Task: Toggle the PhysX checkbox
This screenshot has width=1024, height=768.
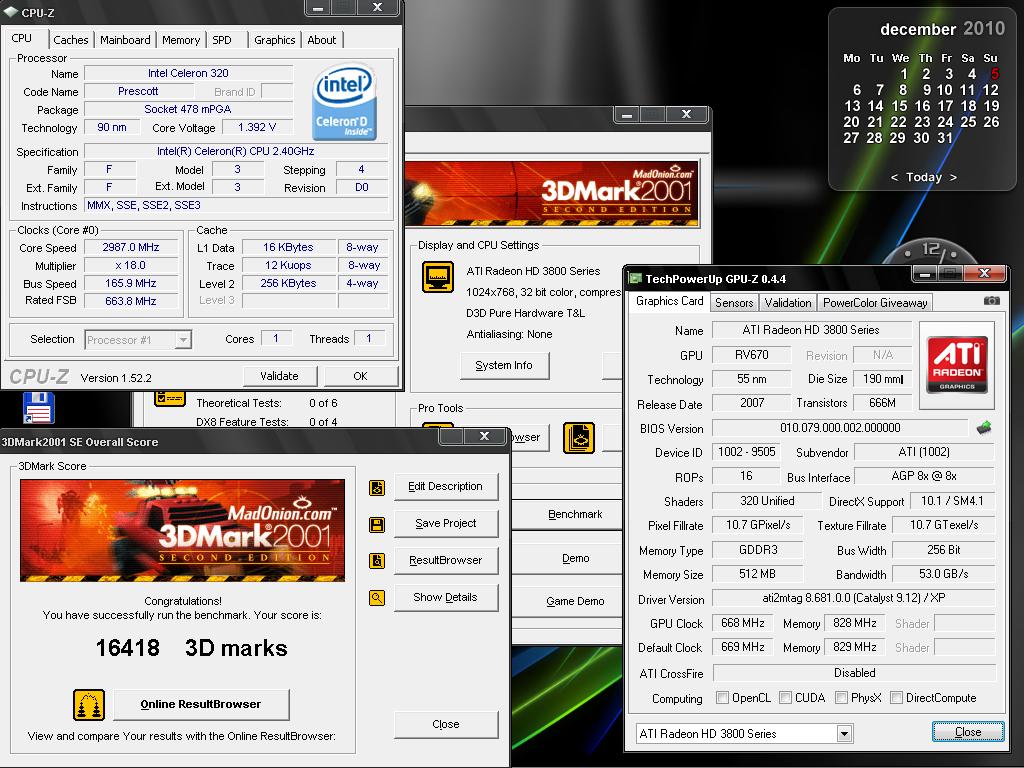Action: pos(841,697)
